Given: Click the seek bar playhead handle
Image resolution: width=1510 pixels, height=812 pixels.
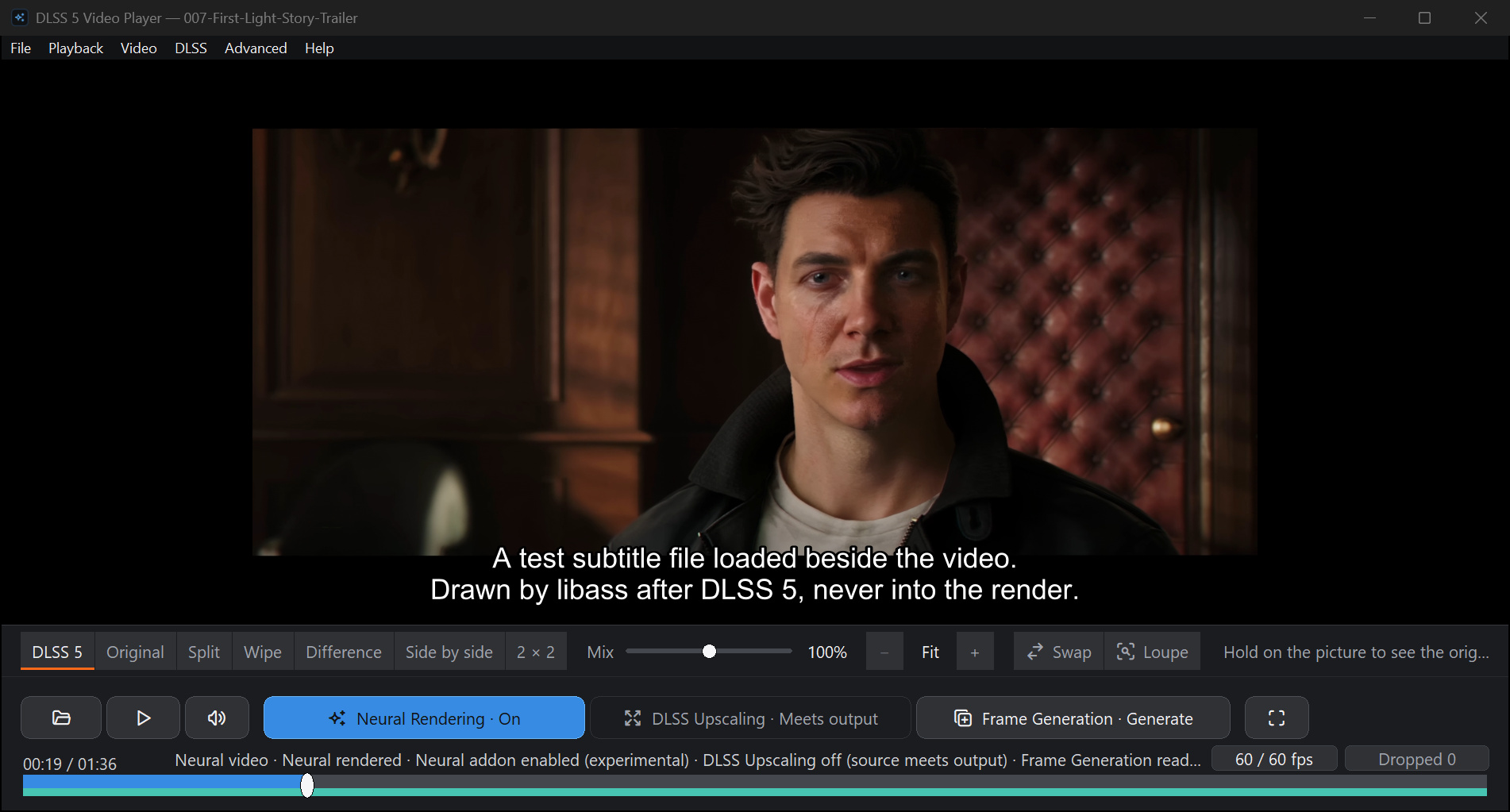Looking at the screenshot, I should (x=307, y=785).
